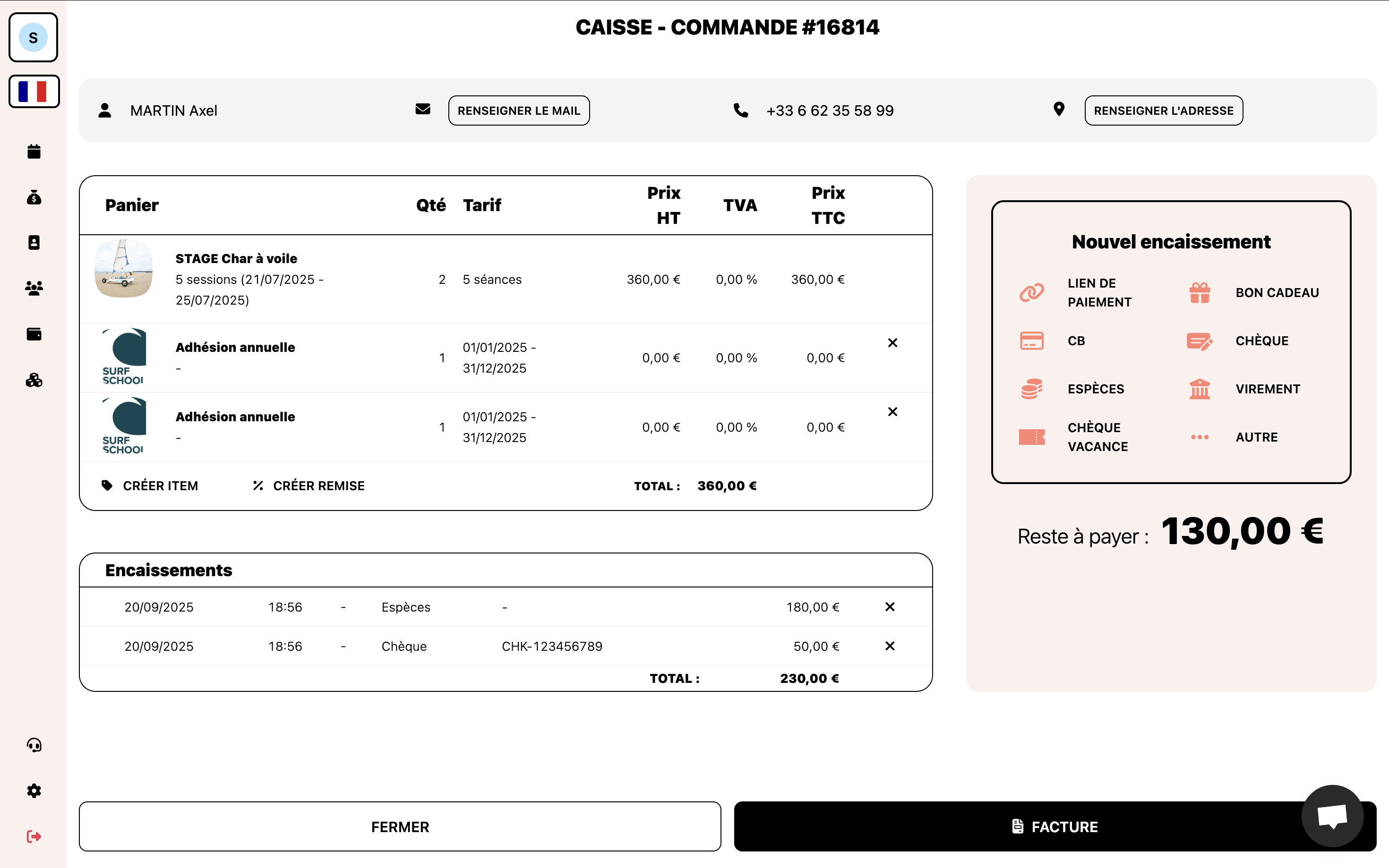Select Bon Cadeau payment option

pyautogui.click(x=1276, y=293)
